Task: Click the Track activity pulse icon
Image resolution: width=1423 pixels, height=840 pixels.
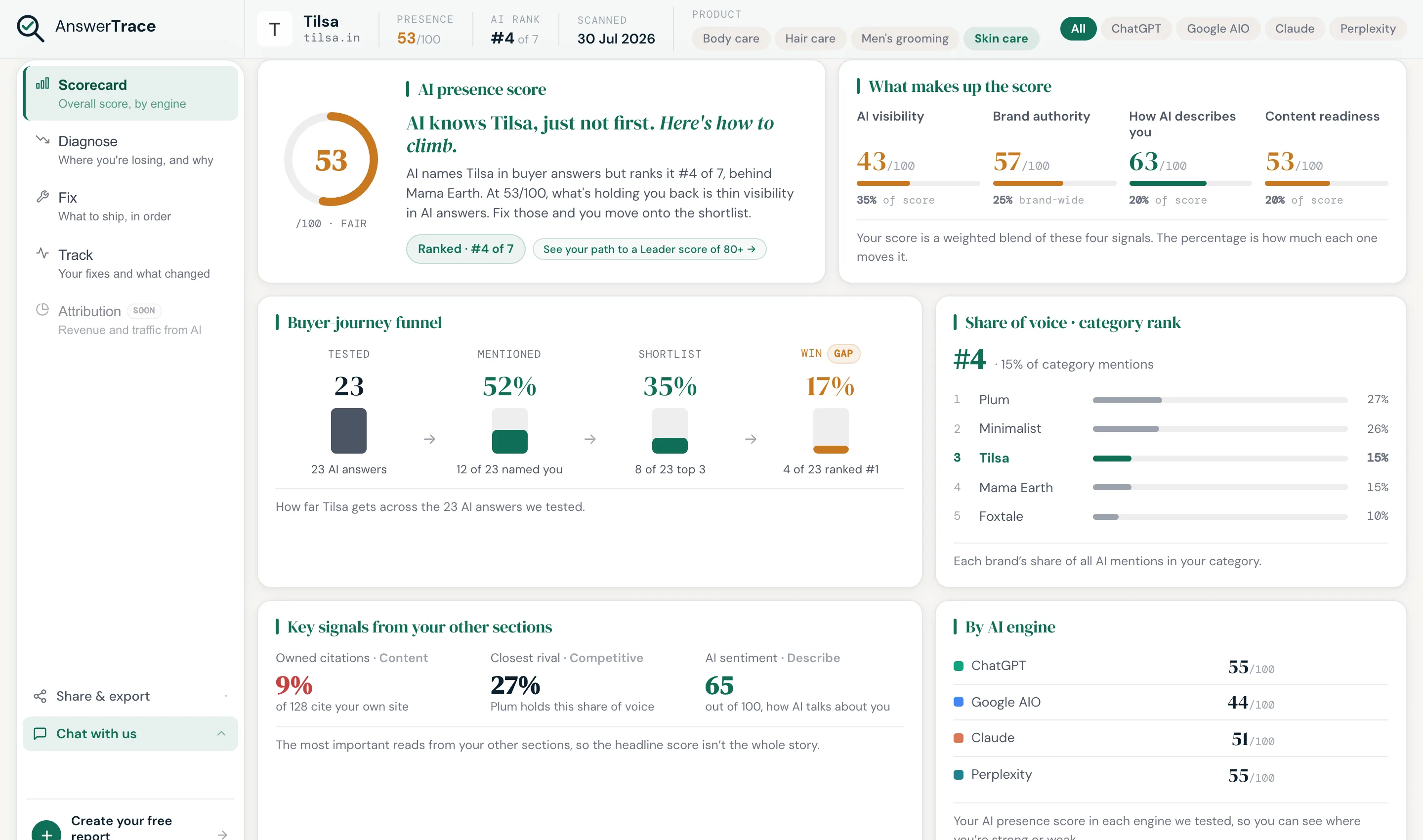Action: coord(42,253)
